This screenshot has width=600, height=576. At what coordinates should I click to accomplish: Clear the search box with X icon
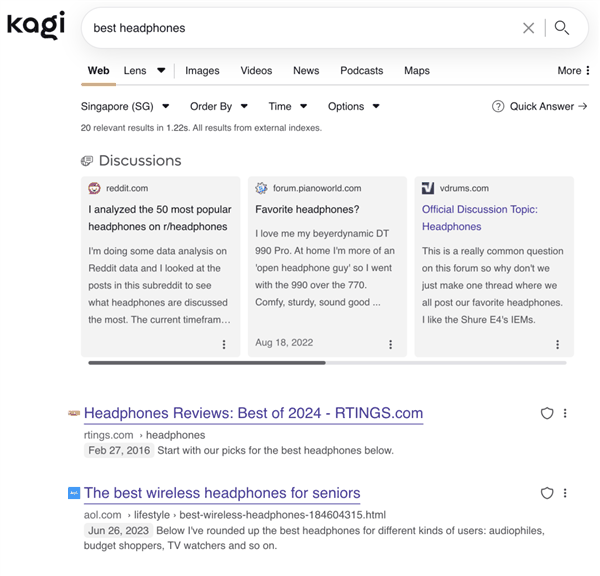[528, 28]
